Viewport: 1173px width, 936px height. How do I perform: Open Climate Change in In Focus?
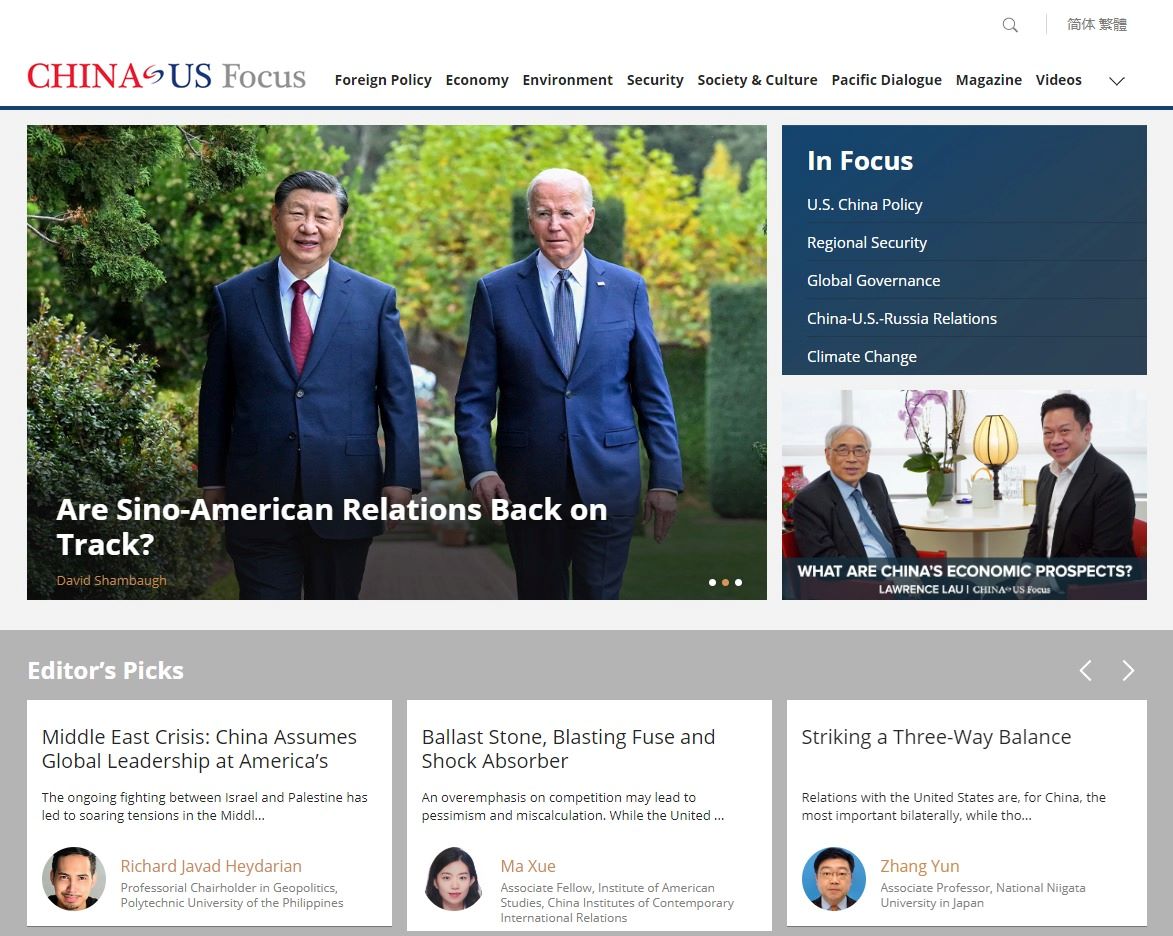click(861, 357)
